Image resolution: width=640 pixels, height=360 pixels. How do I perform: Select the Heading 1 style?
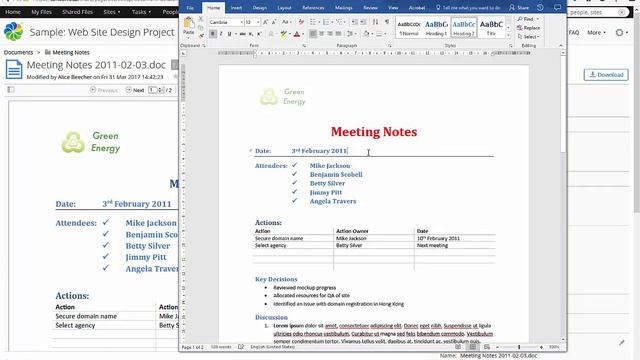(x=436, y=27)
